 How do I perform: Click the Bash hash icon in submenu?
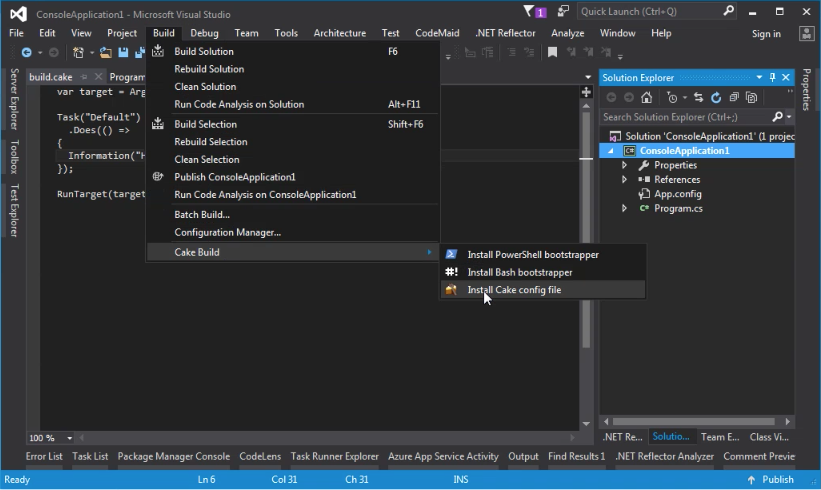(x=451, y=272)
